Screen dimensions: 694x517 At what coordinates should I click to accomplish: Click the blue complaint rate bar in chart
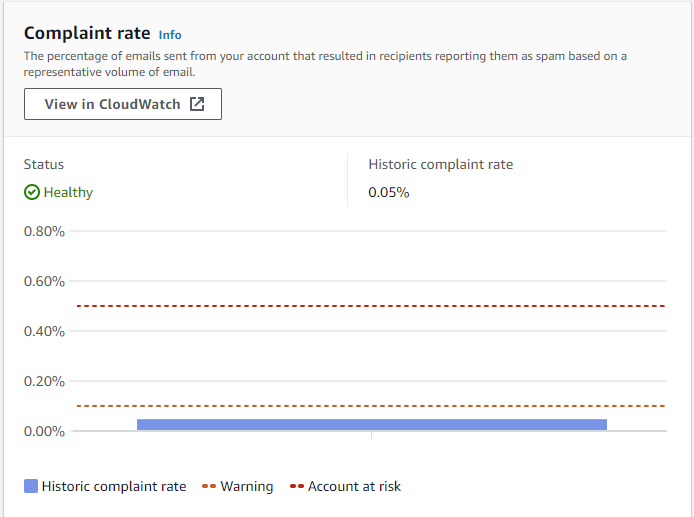(x=371, y=424)
